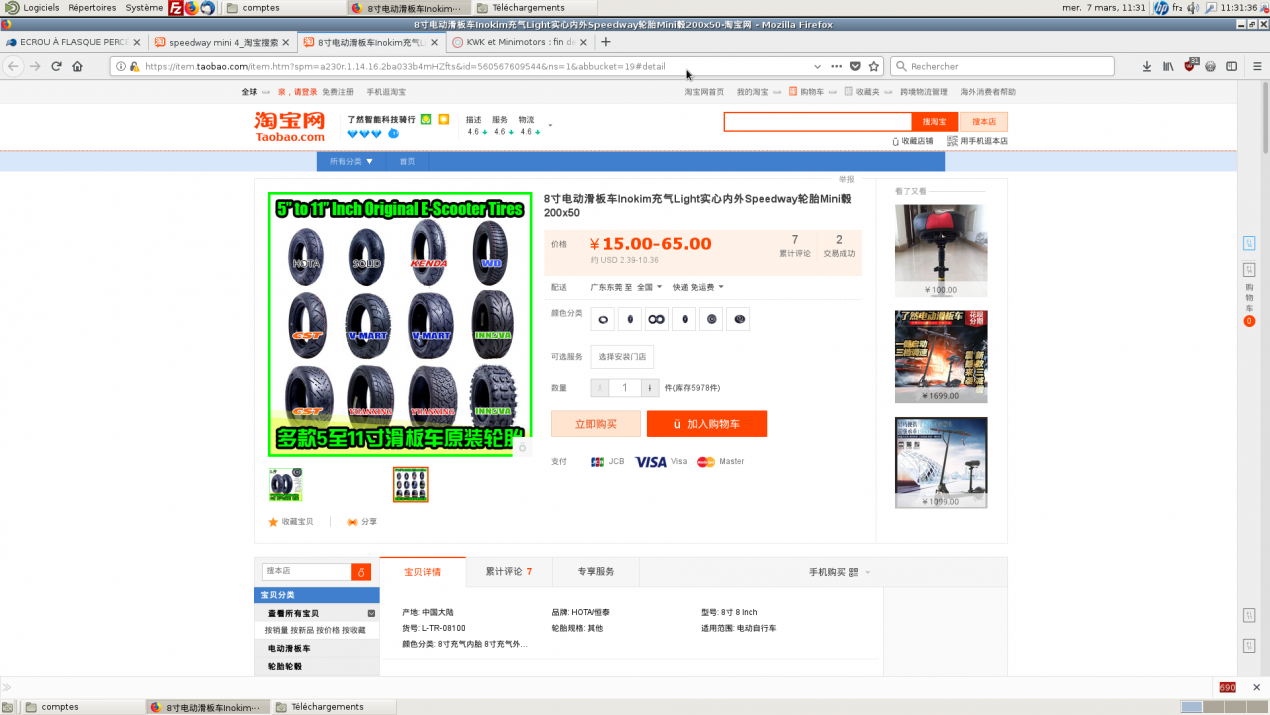Expand the 所有分类 categories dropdown
The height and width of the screenshot is (715, 1270).
point(351,161)
